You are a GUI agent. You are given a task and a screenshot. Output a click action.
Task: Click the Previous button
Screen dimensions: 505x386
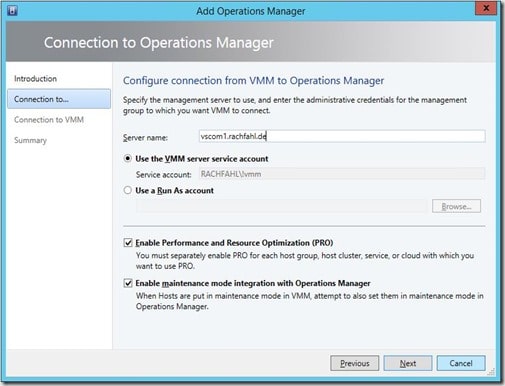[x=355, y=363]
